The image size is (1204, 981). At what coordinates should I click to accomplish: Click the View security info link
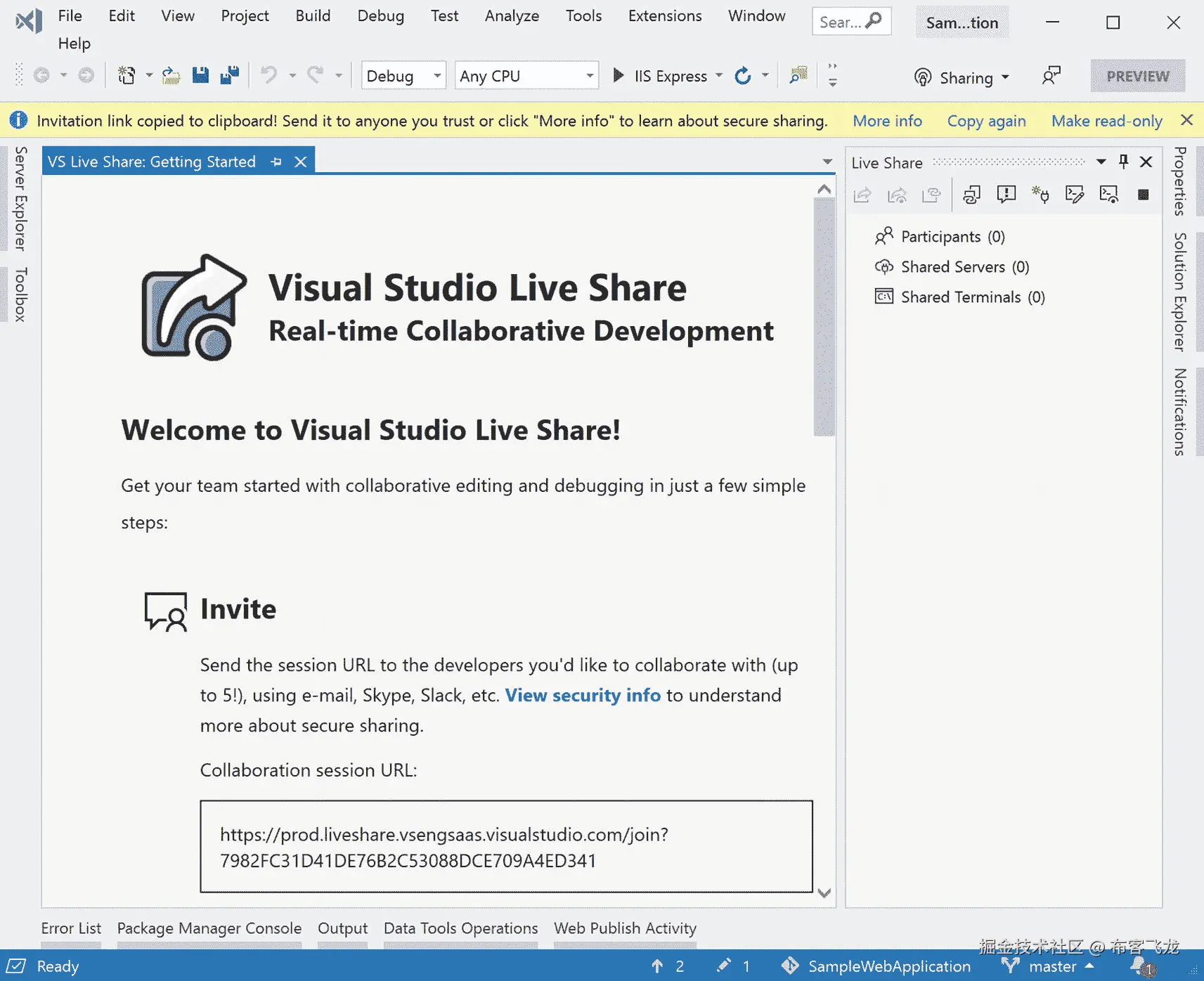point(583,695)
